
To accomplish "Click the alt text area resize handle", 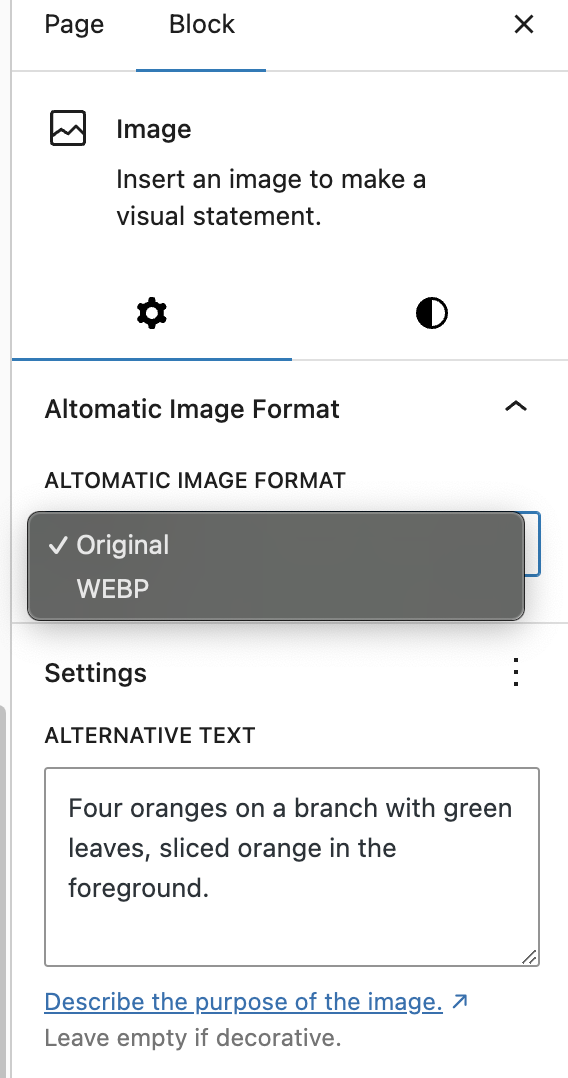I will click(529, 956).
